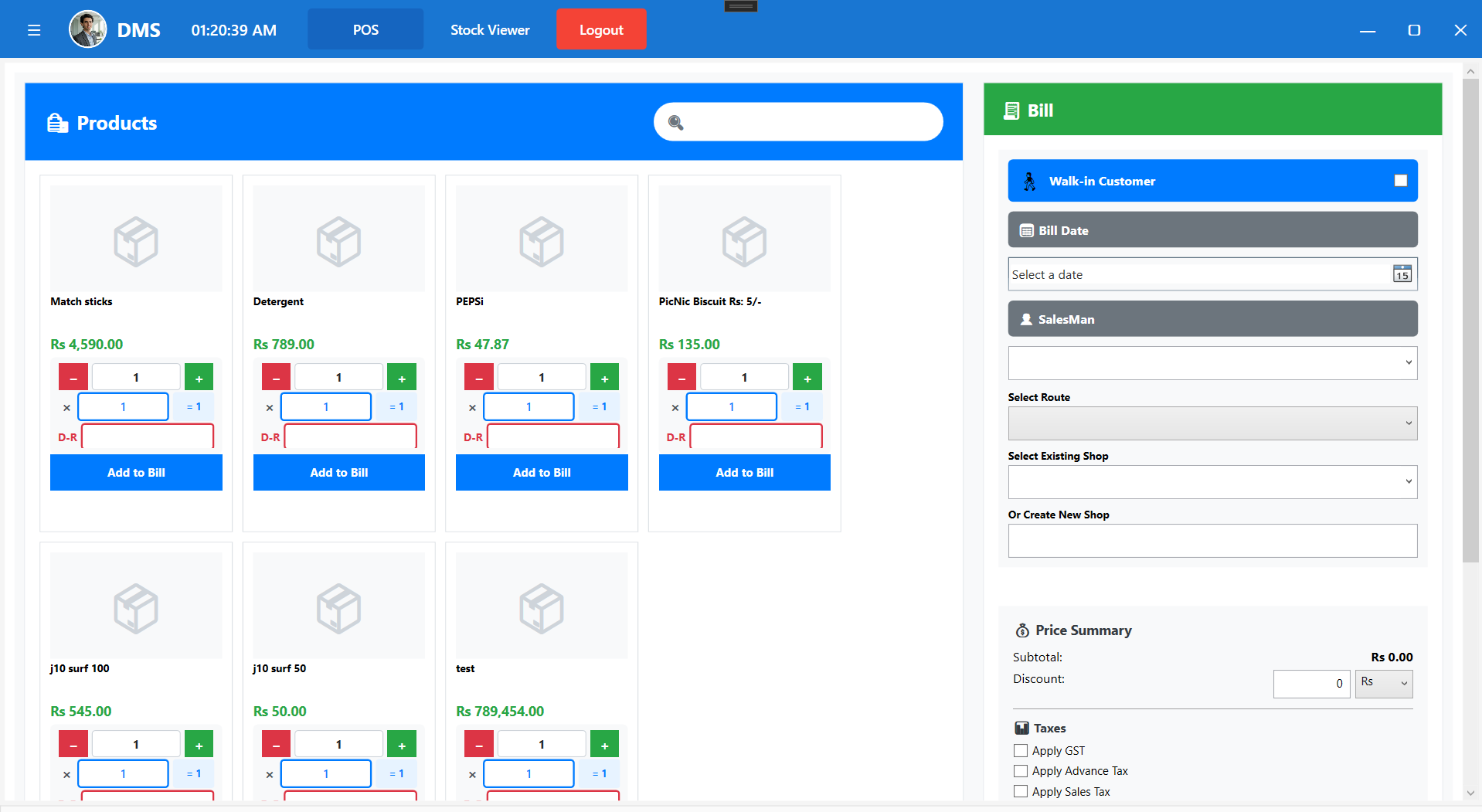The width and height of the screenshot is (1482, 812).
Task: Click the Walk-in Customer person icon
Action: 1029,181
